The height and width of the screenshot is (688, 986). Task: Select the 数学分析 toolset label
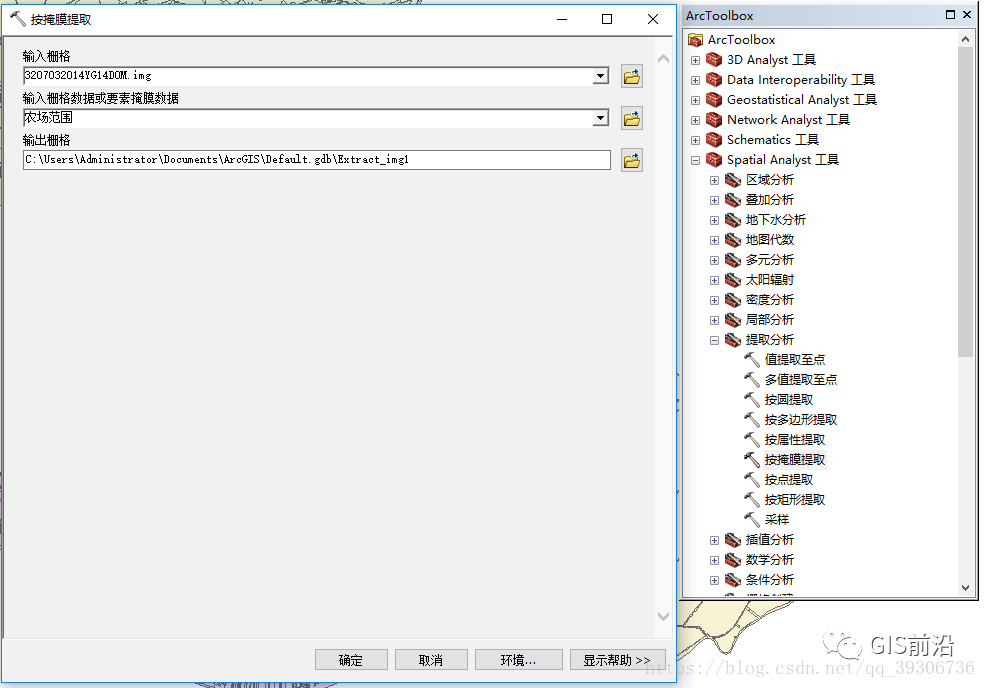[770, 560]
